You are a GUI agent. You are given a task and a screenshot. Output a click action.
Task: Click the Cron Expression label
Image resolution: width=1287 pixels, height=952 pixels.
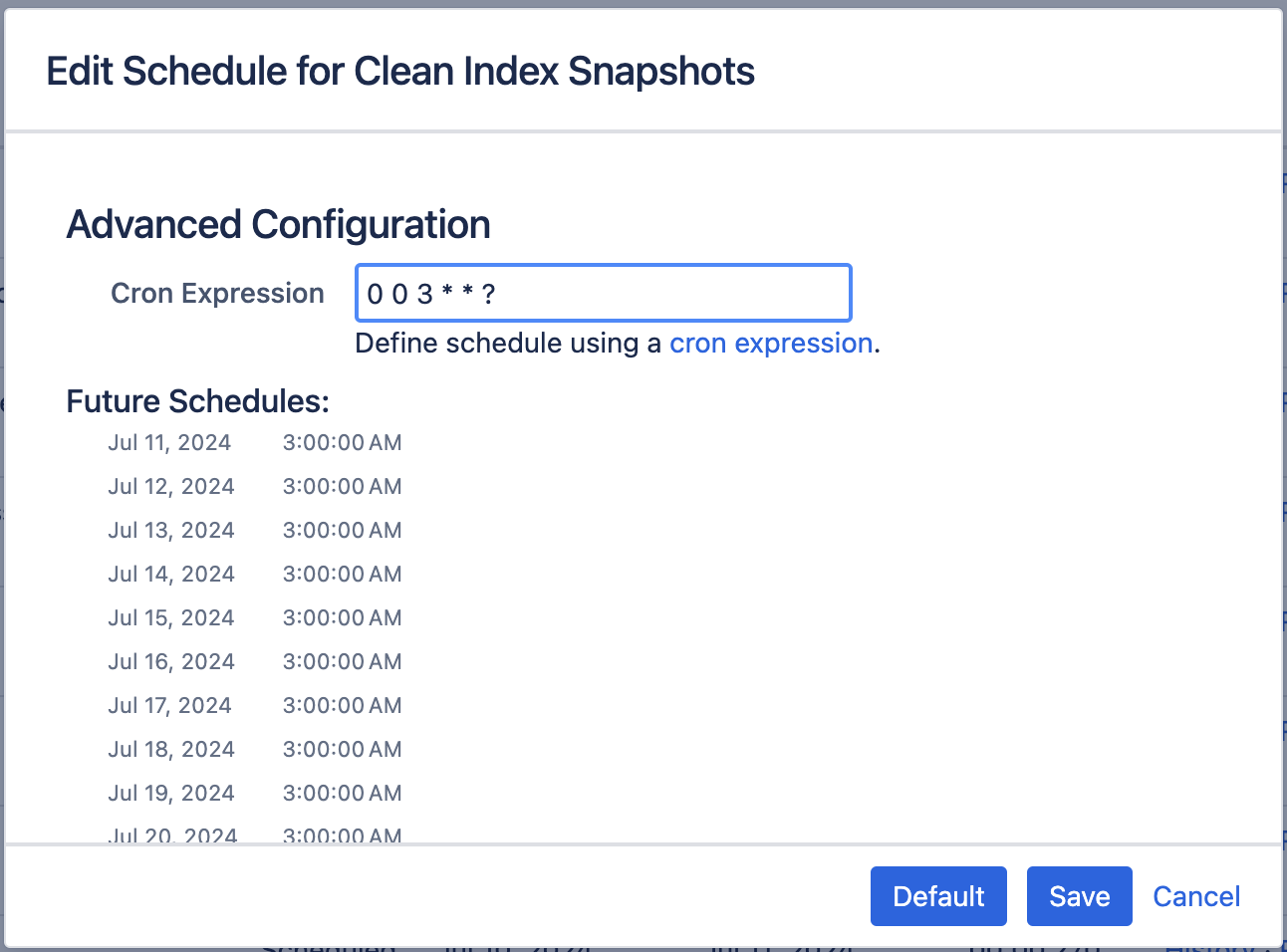tap(217, 293)
